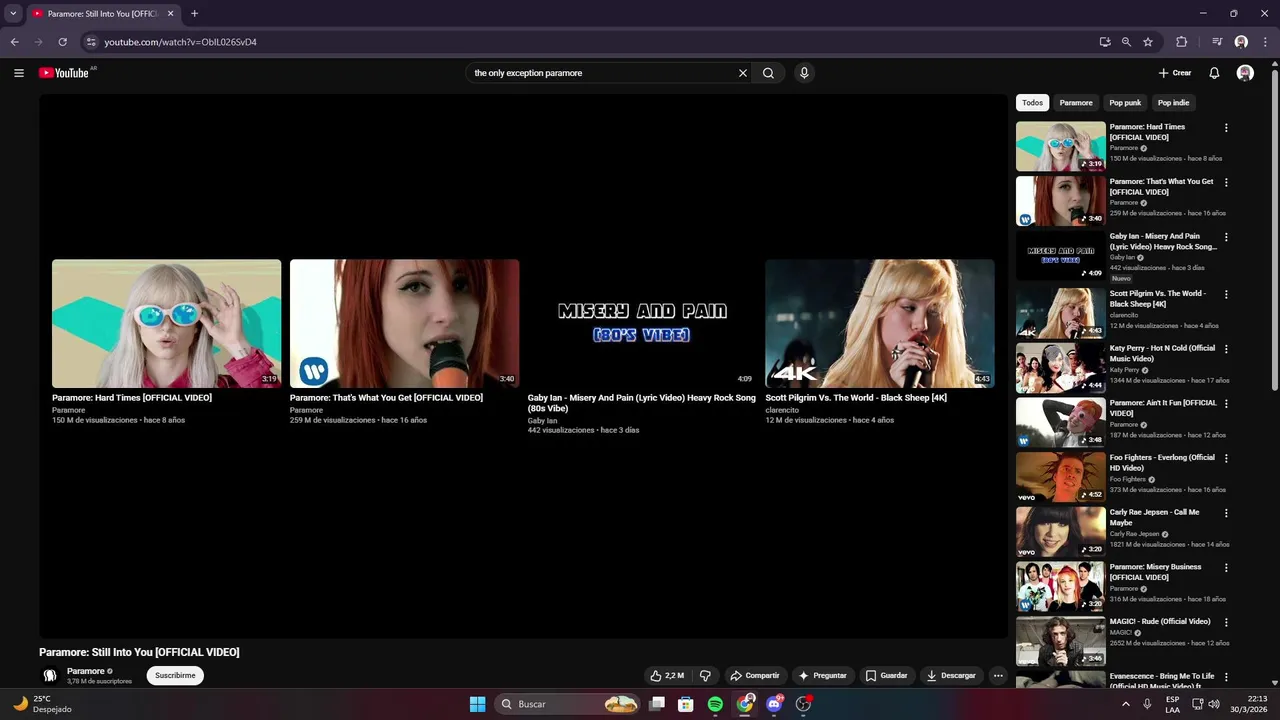1280x720 pixels.
Task: Open a new browser tab
Action: 194,14
